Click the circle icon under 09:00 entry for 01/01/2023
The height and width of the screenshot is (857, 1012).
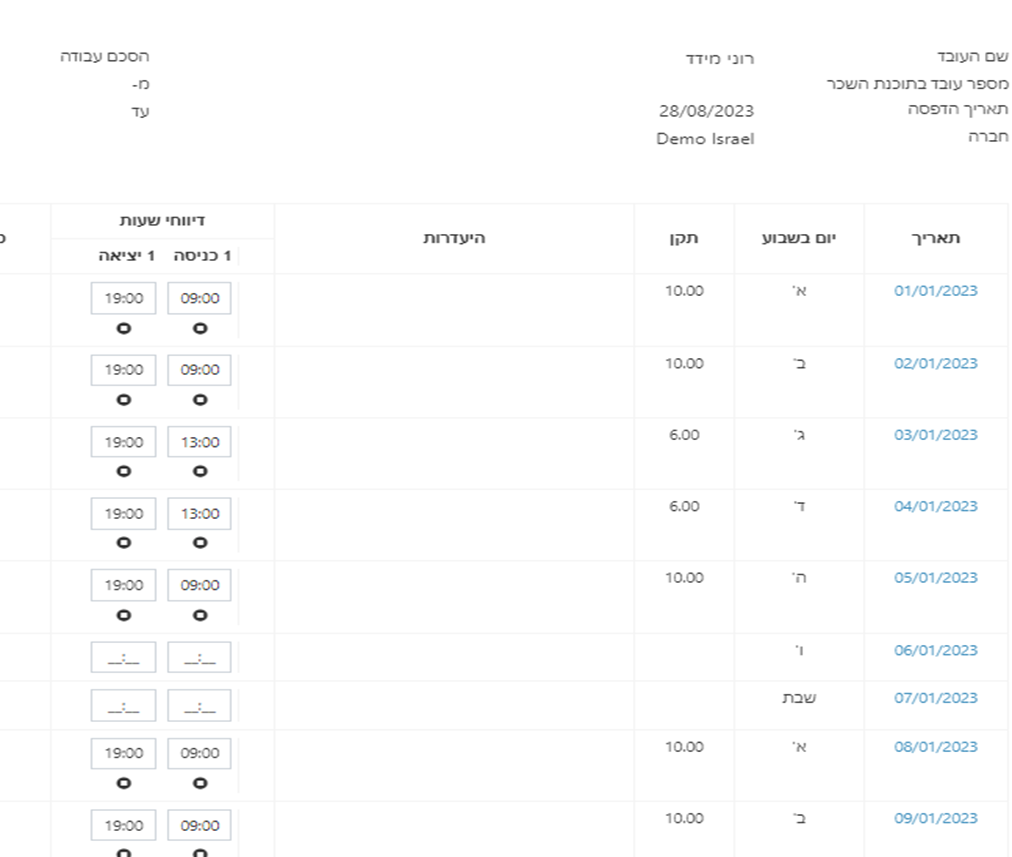pyautogui.click(x=200, y=328)
